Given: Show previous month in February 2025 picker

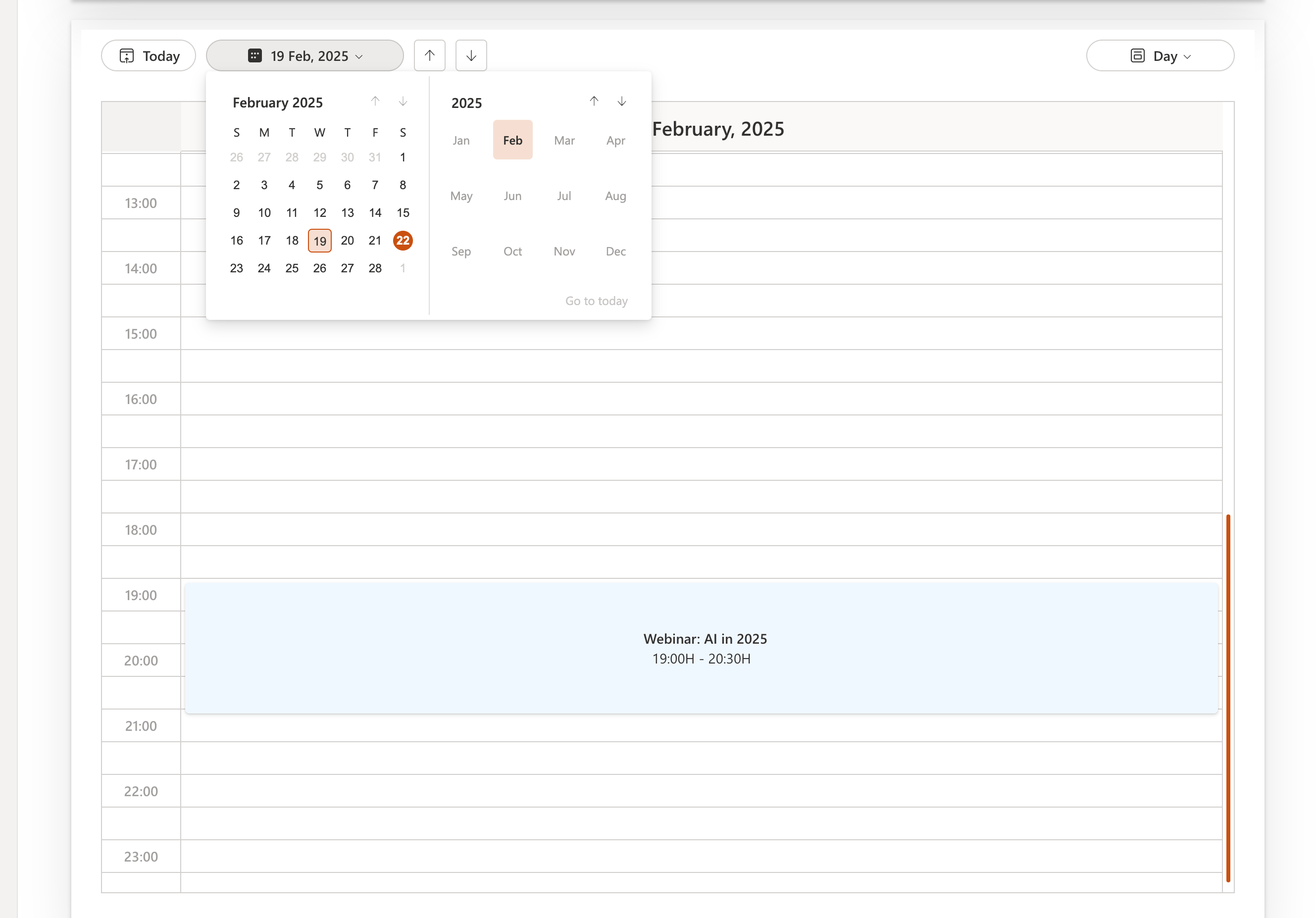Looking at the screenshot, I should [375, 102].
